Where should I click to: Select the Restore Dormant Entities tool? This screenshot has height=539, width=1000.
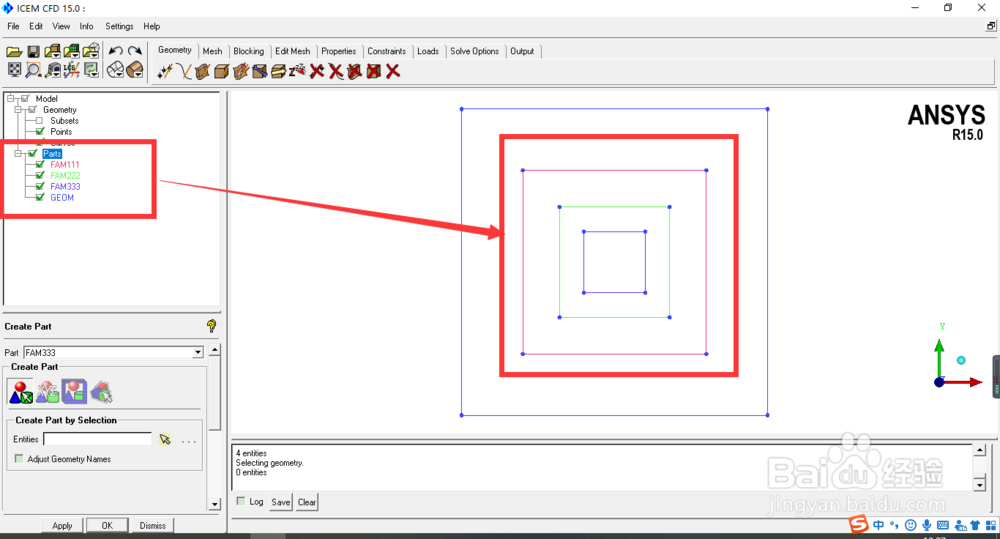pyautogui.click(x=297, y=71)
